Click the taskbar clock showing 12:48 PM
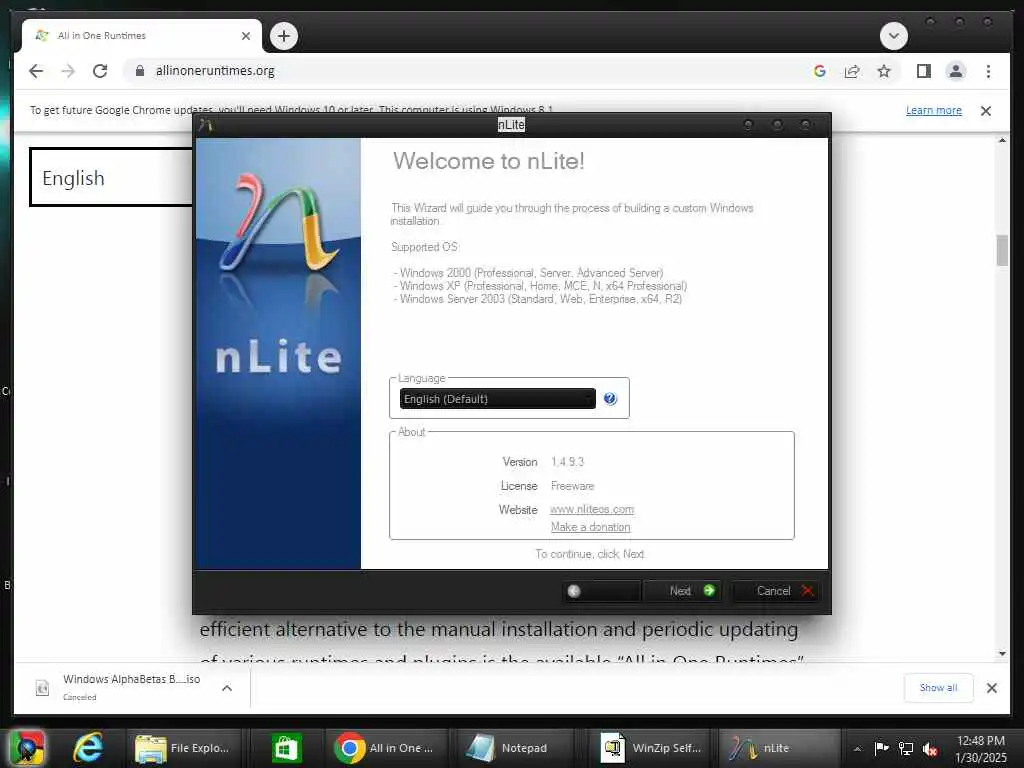1024x768 pixels. coord(980,748)
